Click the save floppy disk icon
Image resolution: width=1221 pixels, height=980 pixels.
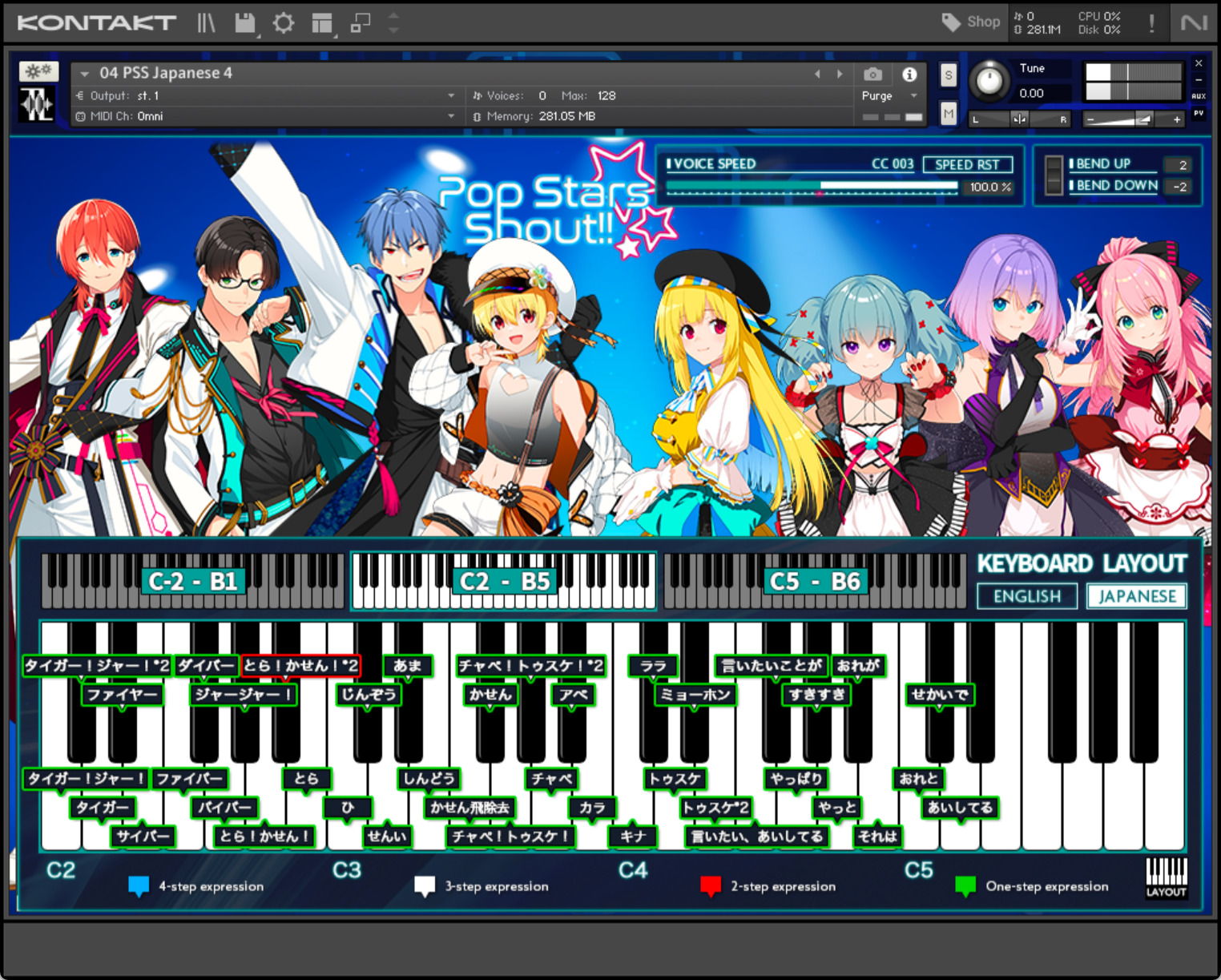pos(245,22)
